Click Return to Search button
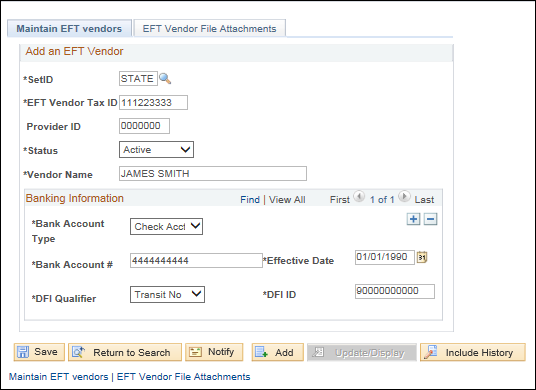Image resolution: width=536 pixels, height=390 pixels. coord(125,352)
